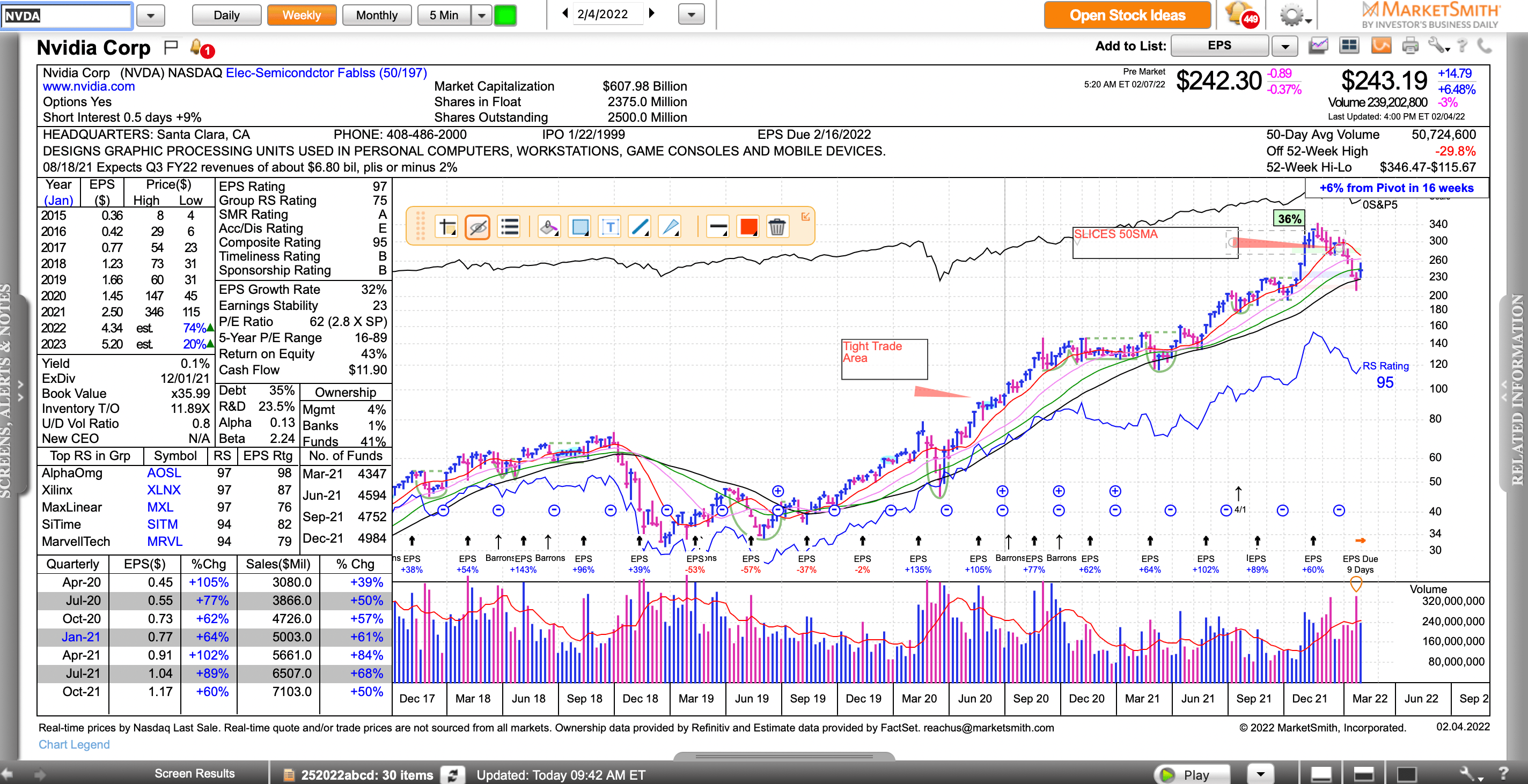The width and height of the screenshot is (1528, 784).
Task: Open the www.nvidia.com link
Action: tap(89, 86)
